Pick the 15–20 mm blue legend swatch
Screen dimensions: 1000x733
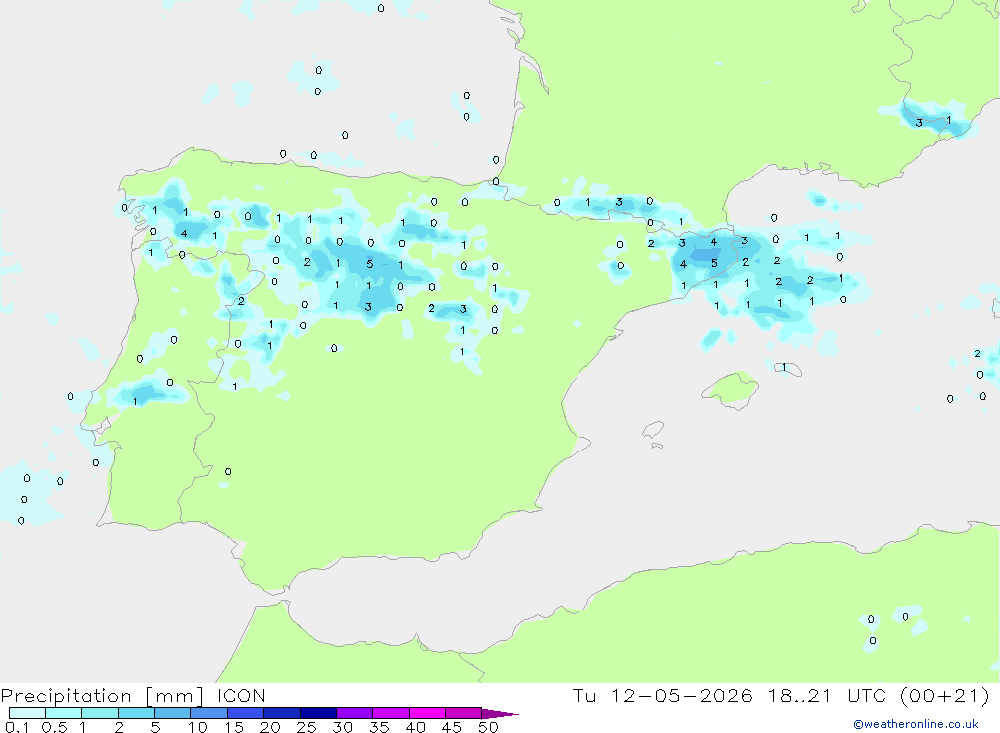pos(246,713)
